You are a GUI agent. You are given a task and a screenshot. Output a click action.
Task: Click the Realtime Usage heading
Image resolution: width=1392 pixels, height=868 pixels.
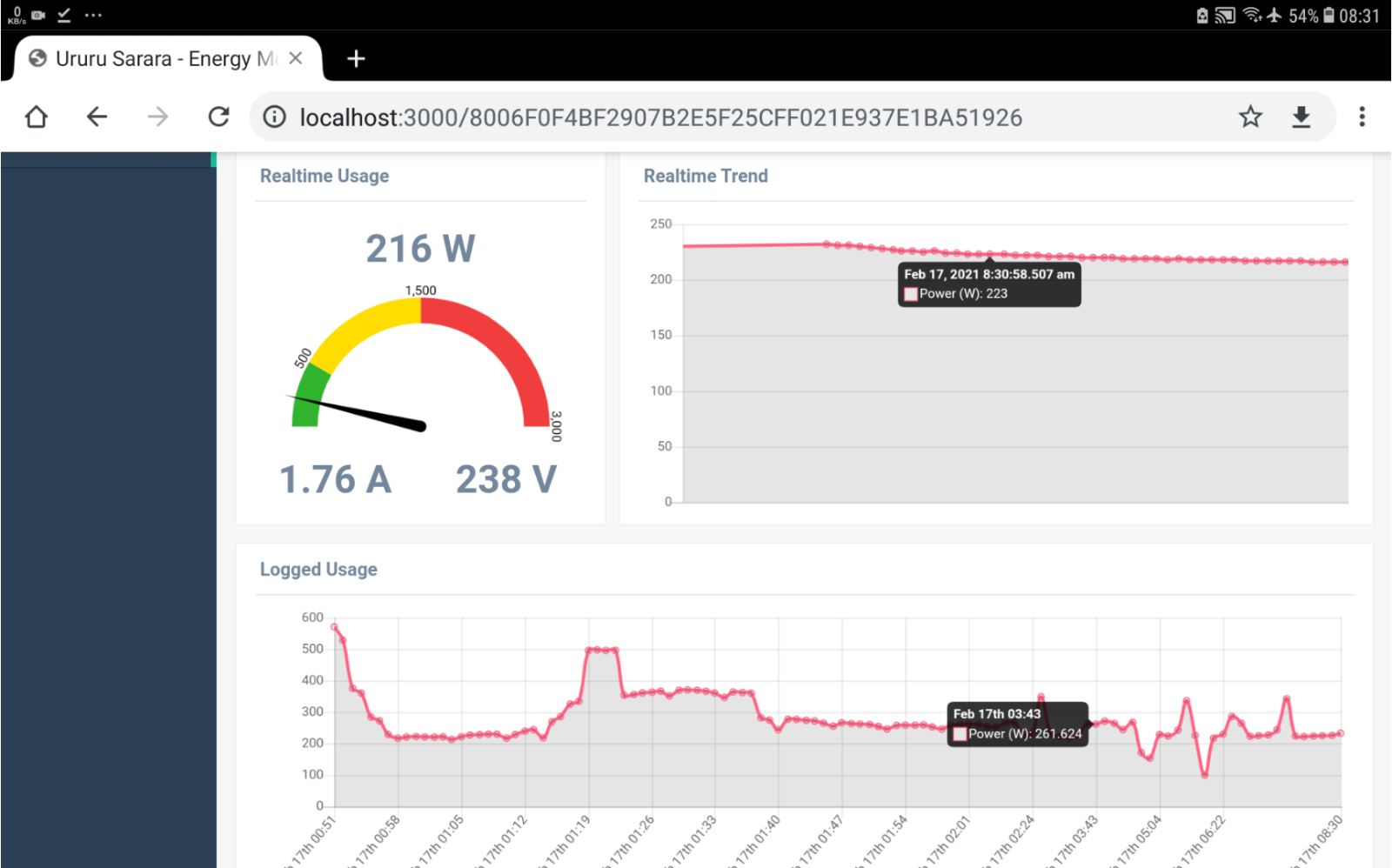(x=325, y=176)
